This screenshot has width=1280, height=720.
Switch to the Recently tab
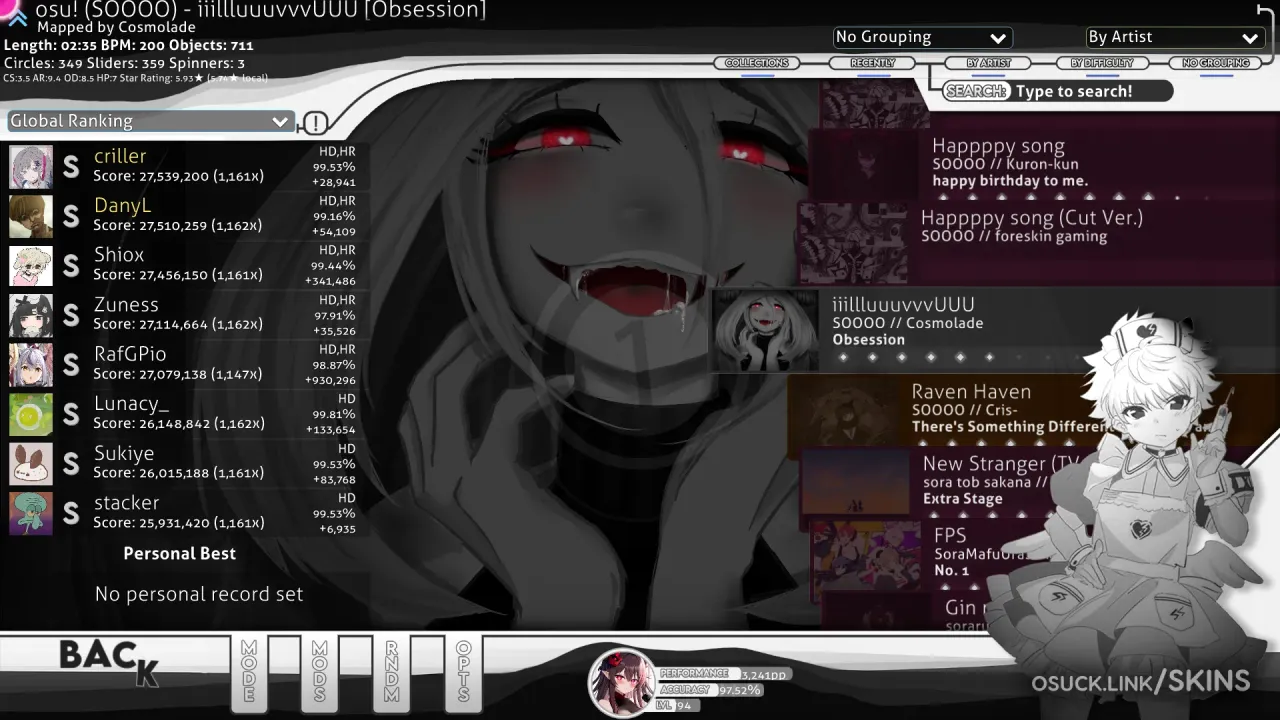pos(872,63)
